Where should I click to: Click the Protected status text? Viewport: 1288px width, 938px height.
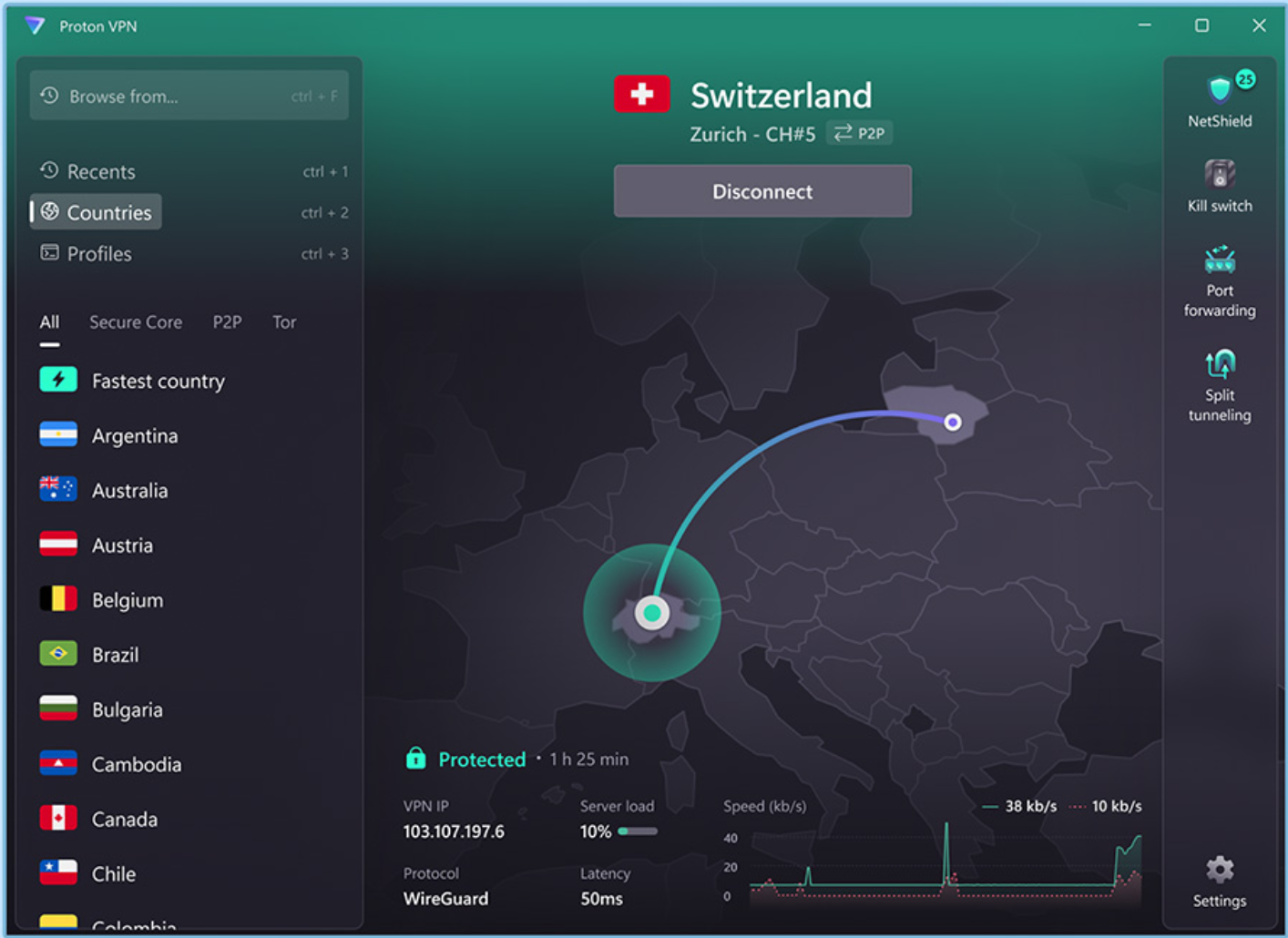pyautogui.click(x=482, y=760)
